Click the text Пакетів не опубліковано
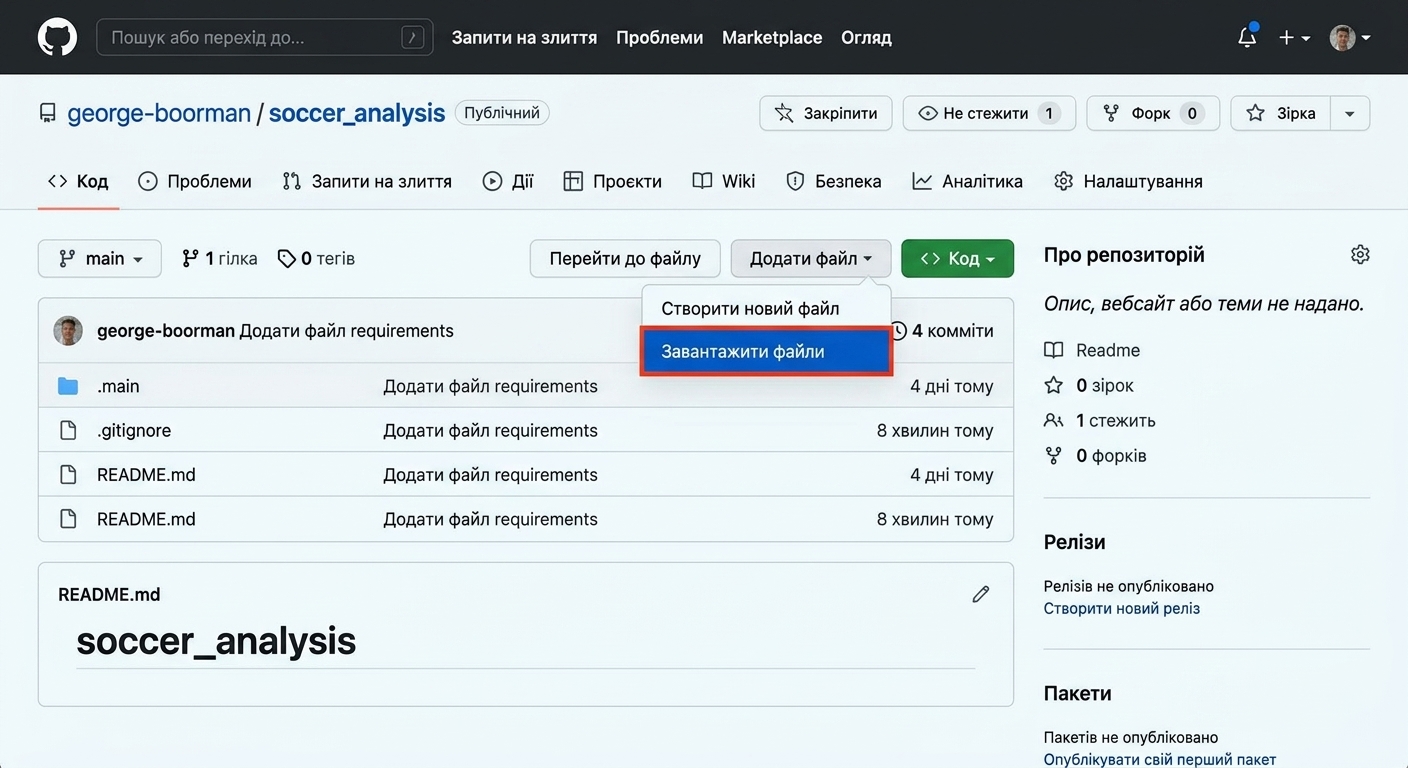The image size is (1408, 768). click(1131, 737)
